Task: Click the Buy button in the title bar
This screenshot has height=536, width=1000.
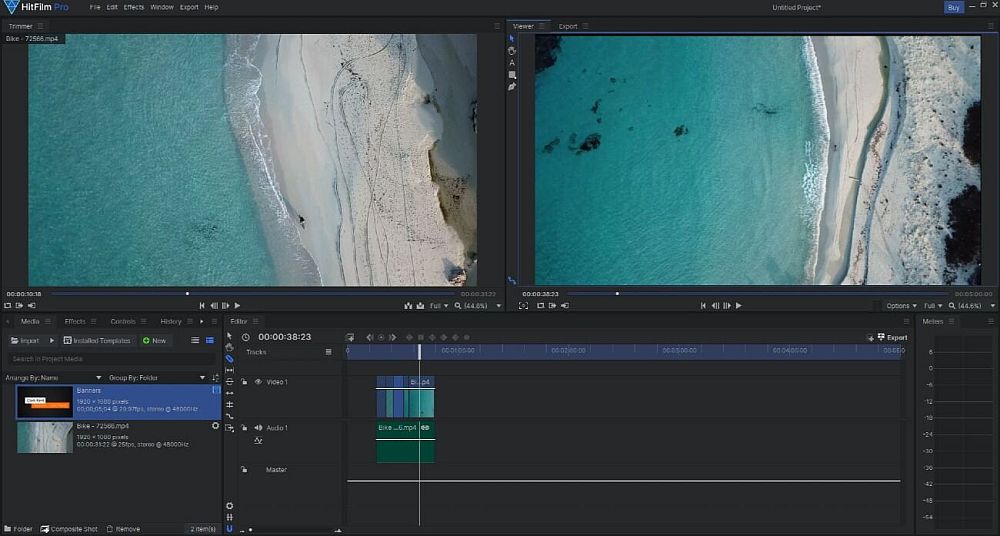Action: point(954,7)
